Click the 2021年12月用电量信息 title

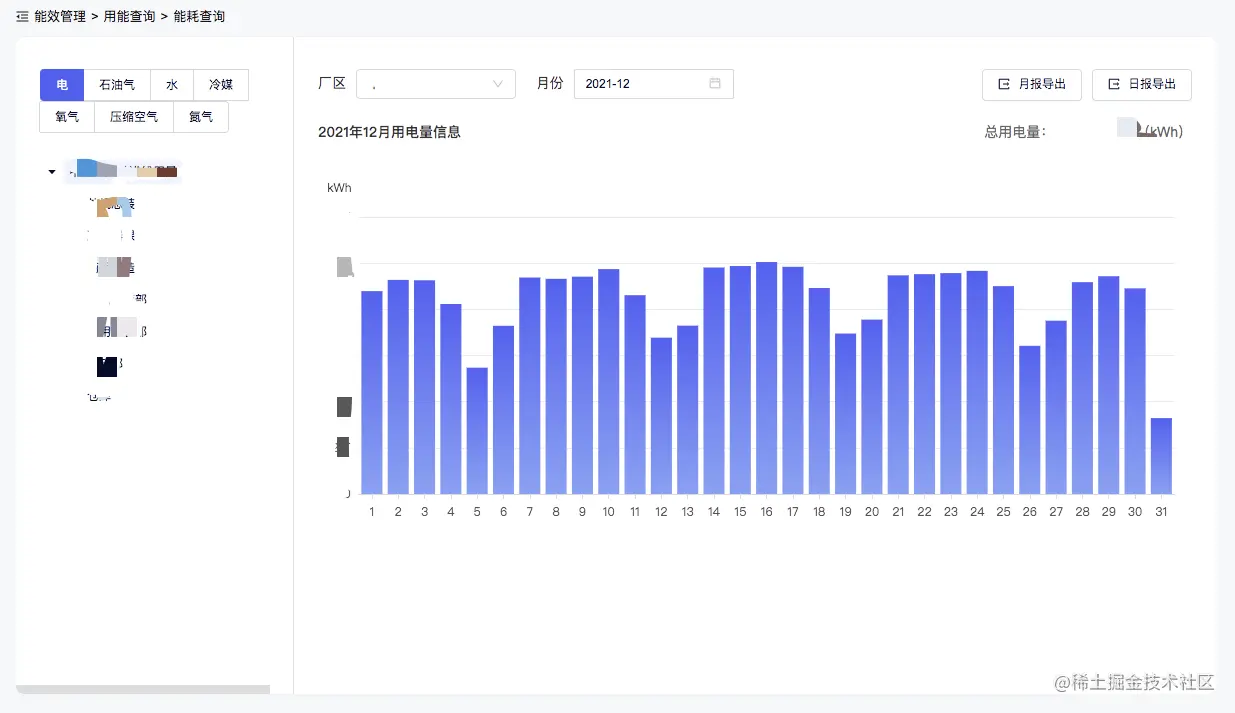point(389,132)
